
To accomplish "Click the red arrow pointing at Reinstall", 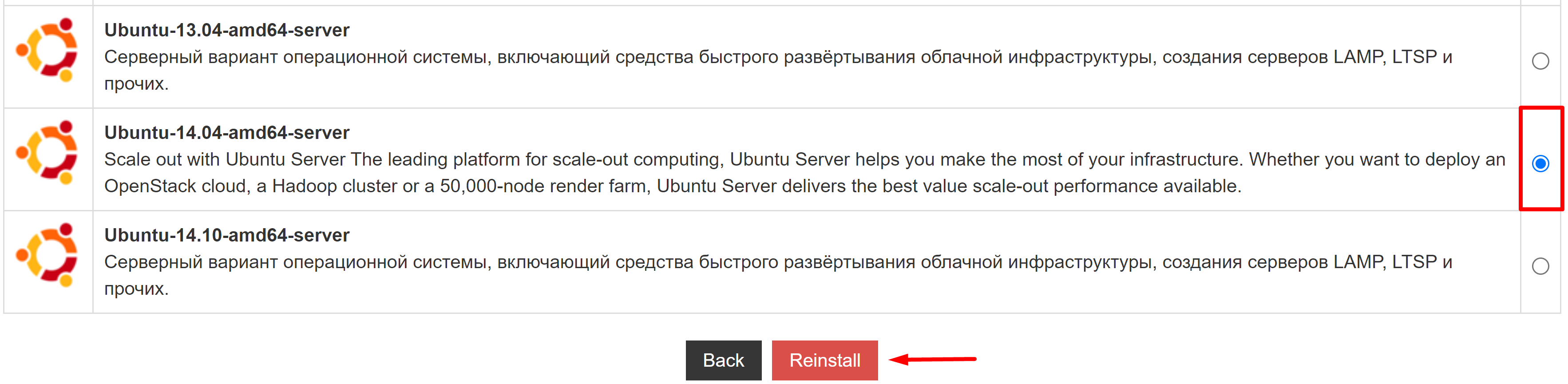I will tap(933, 359).
